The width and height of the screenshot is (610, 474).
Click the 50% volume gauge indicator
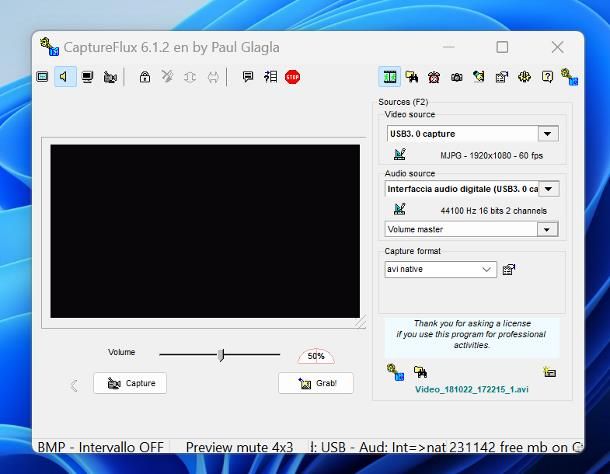pyautogui.click(x=316, y=356)
